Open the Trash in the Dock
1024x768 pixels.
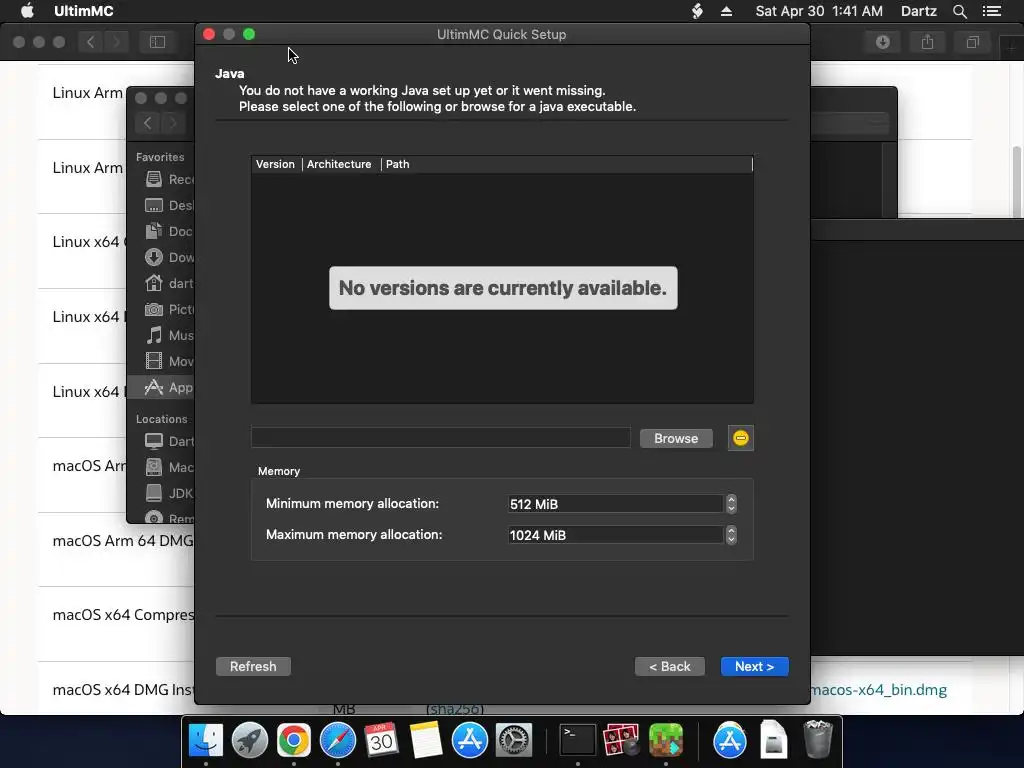(818, 739)
